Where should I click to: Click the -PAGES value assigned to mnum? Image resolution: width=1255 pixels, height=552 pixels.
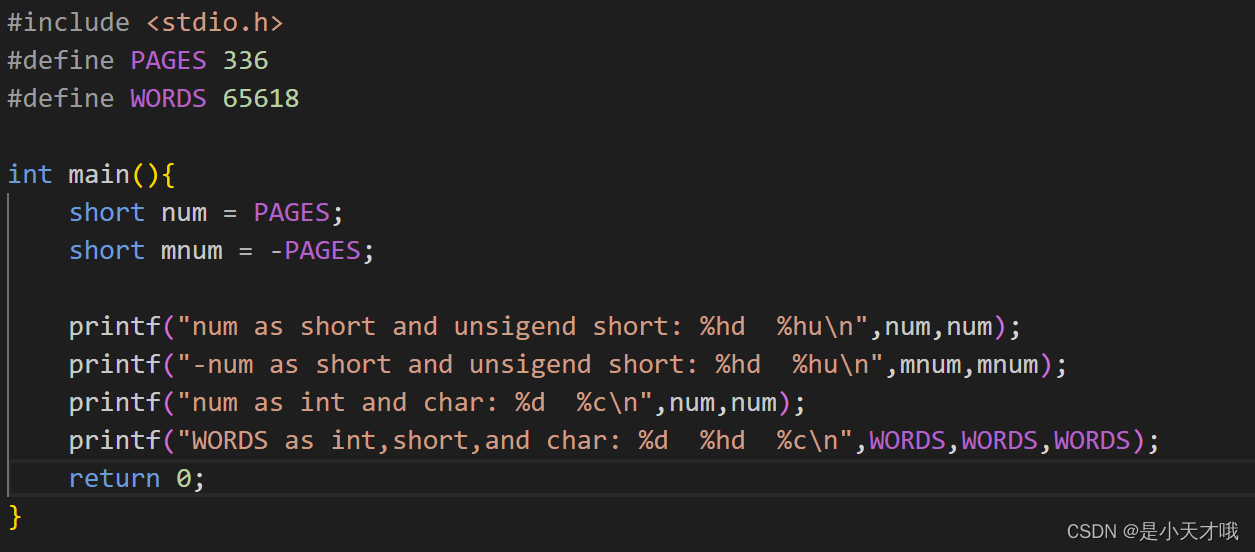tap(315, 250)
